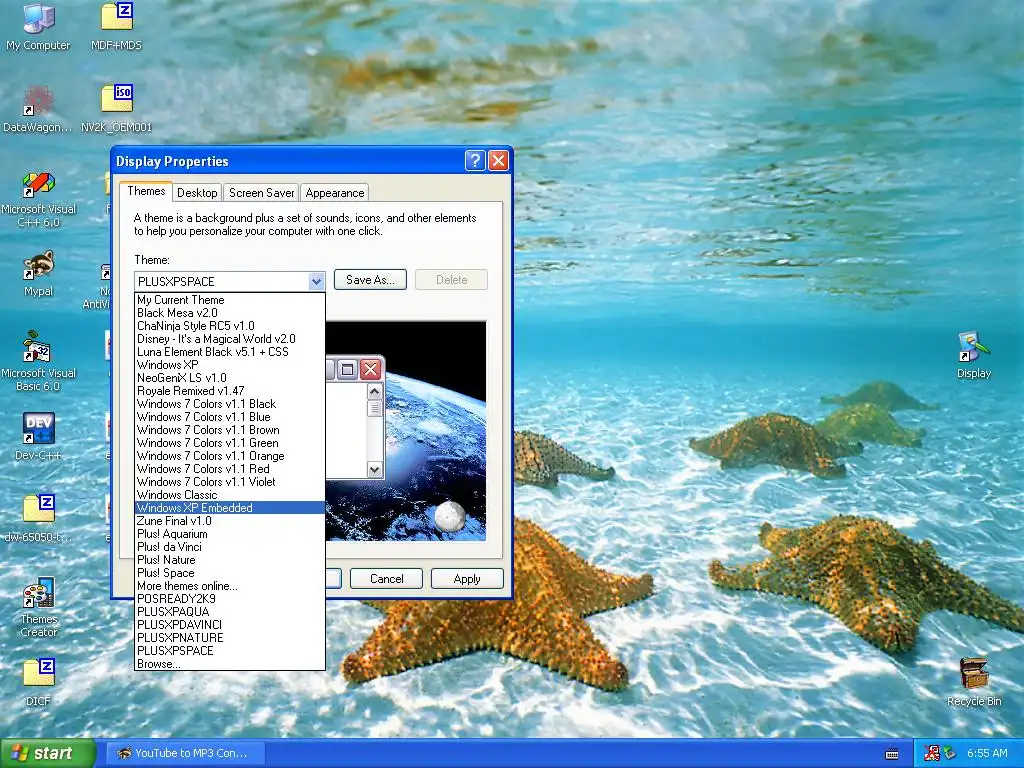The height and width of the screenshot is (768, 1024).
Task: Click the red security alert tray icon
Action: tap(932, 753)
